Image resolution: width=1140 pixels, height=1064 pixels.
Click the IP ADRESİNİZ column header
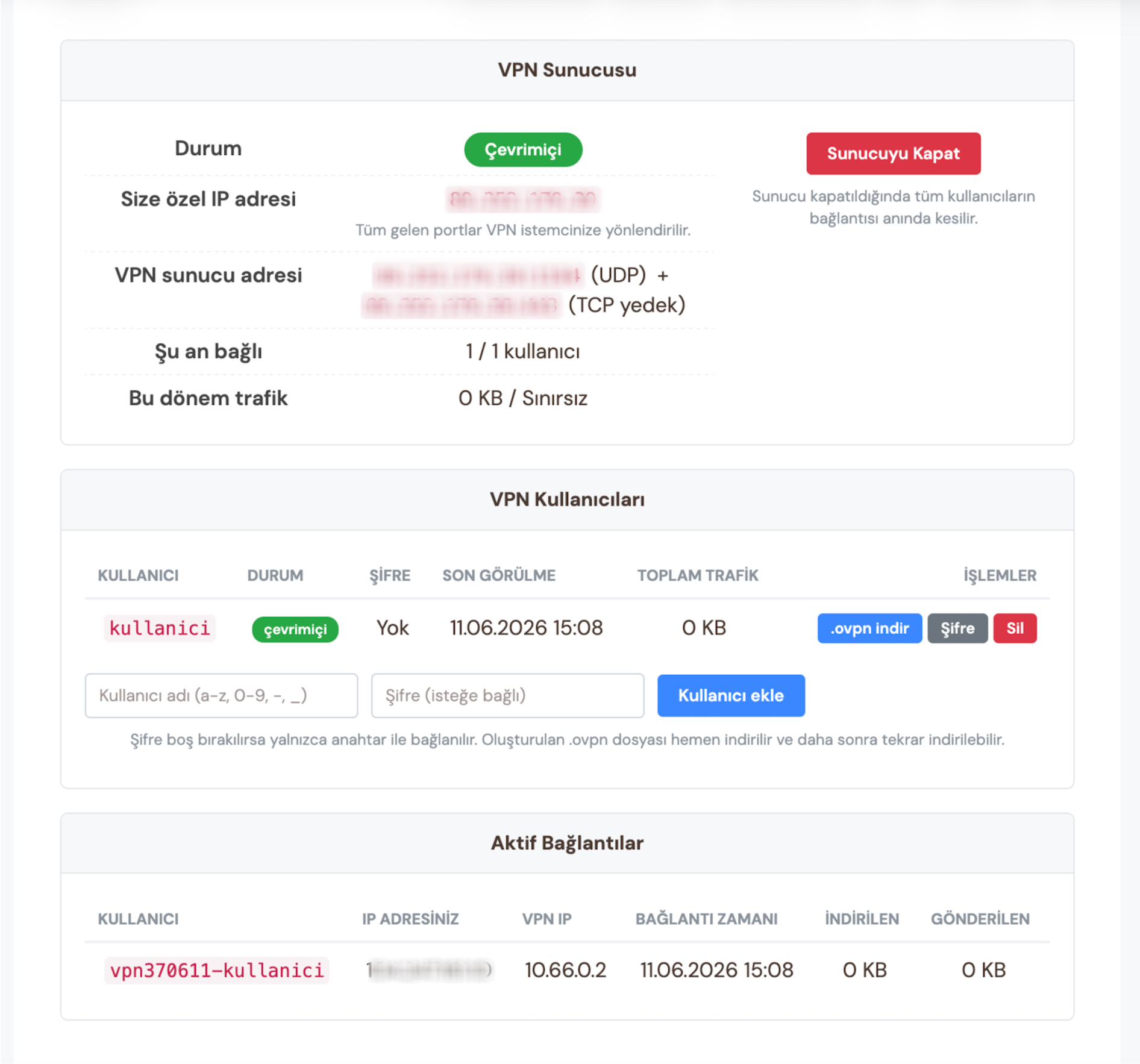point(410,919)
